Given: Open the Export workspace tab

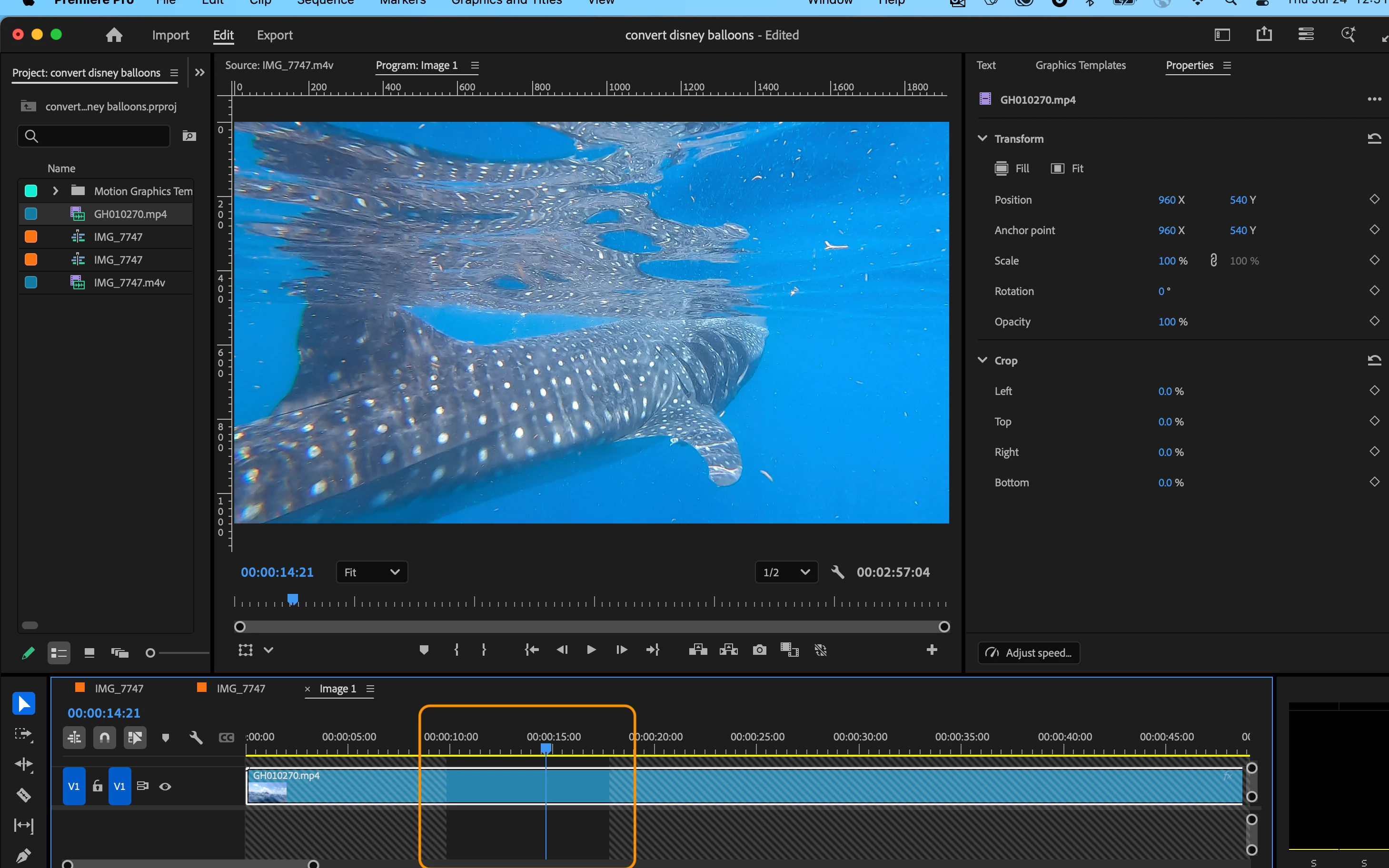Looking at the screenshot, I should [x=275, y=35].
